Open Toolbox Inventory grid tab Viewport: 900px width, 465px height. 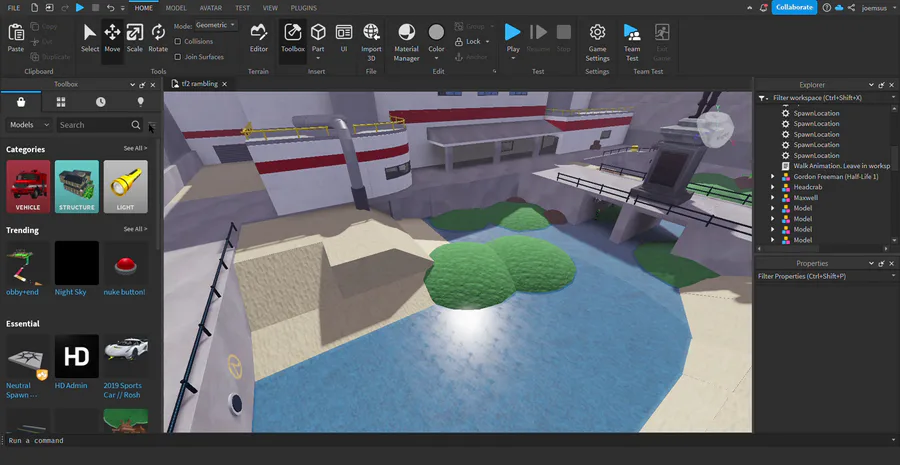pyautogui.click(x=61, y=102)
